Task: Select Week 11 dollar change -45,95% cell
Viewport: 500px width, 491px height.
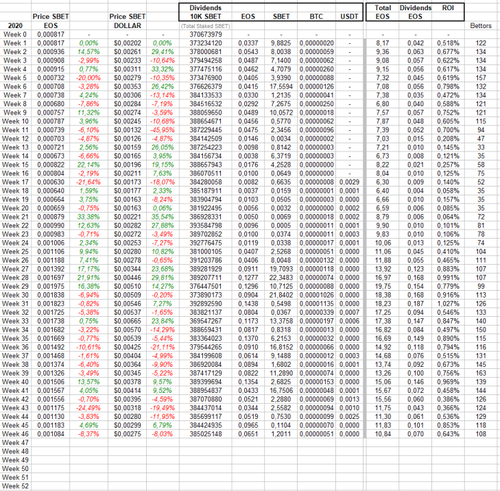Action: pos(163,130)
